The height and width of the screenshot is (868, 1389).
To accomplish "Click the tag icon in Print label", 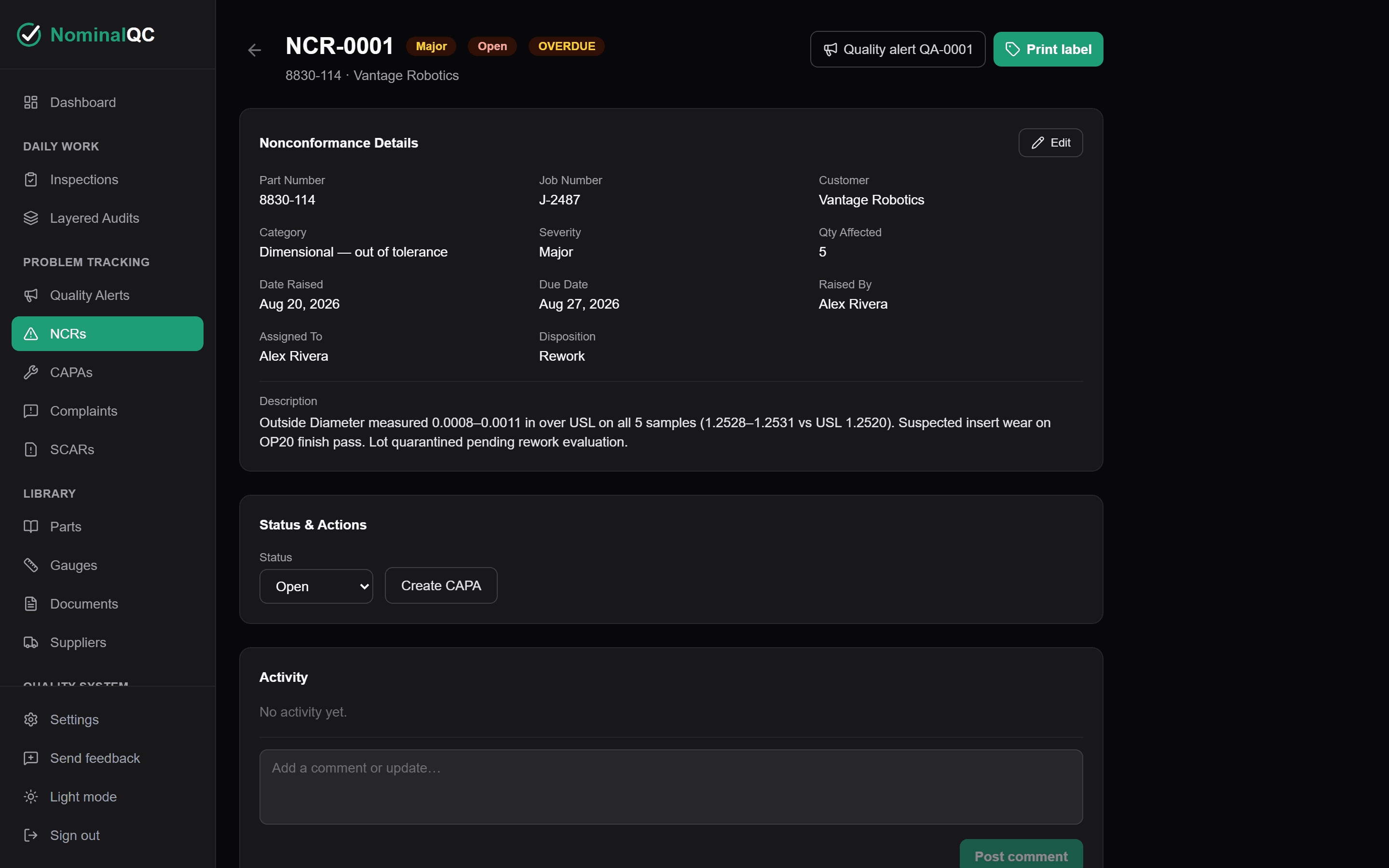I will point(1012,49).
